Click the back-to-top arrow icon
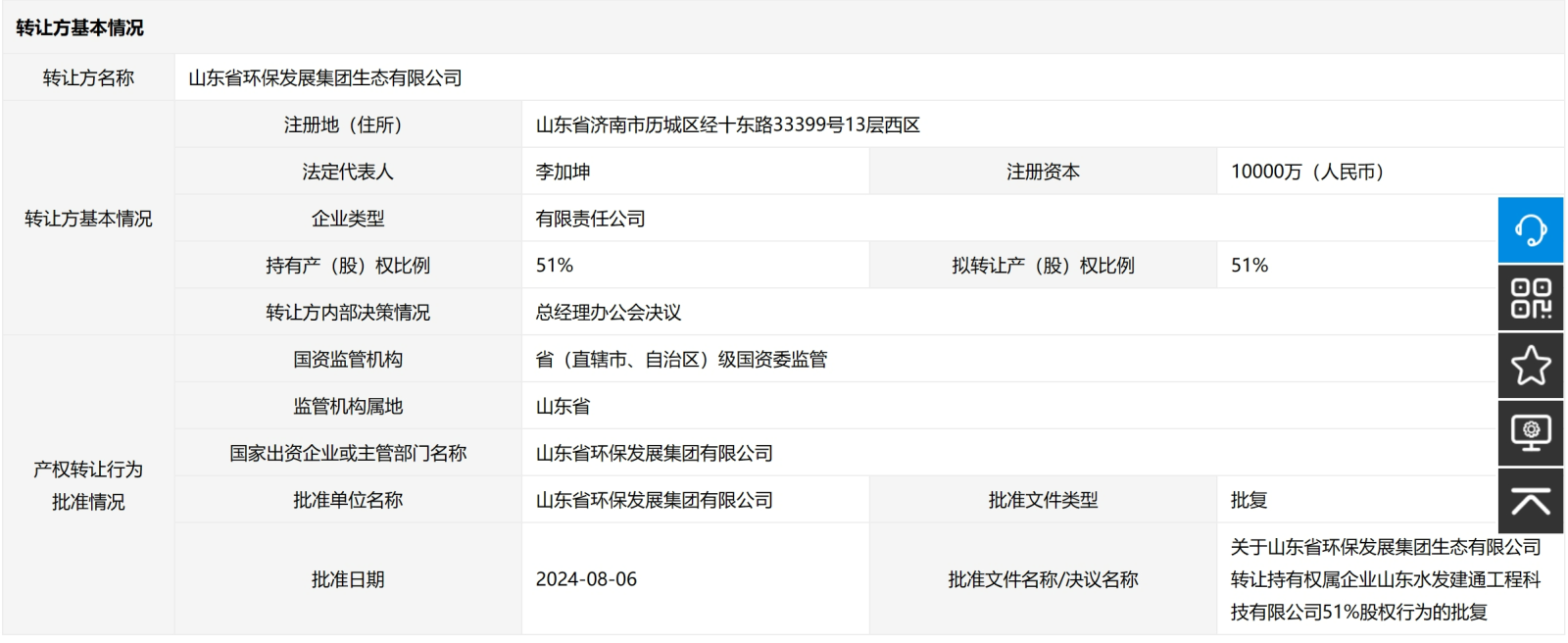Image resolution: width=1568 pixels, height=643 pixels. [x=1531, y=501]
